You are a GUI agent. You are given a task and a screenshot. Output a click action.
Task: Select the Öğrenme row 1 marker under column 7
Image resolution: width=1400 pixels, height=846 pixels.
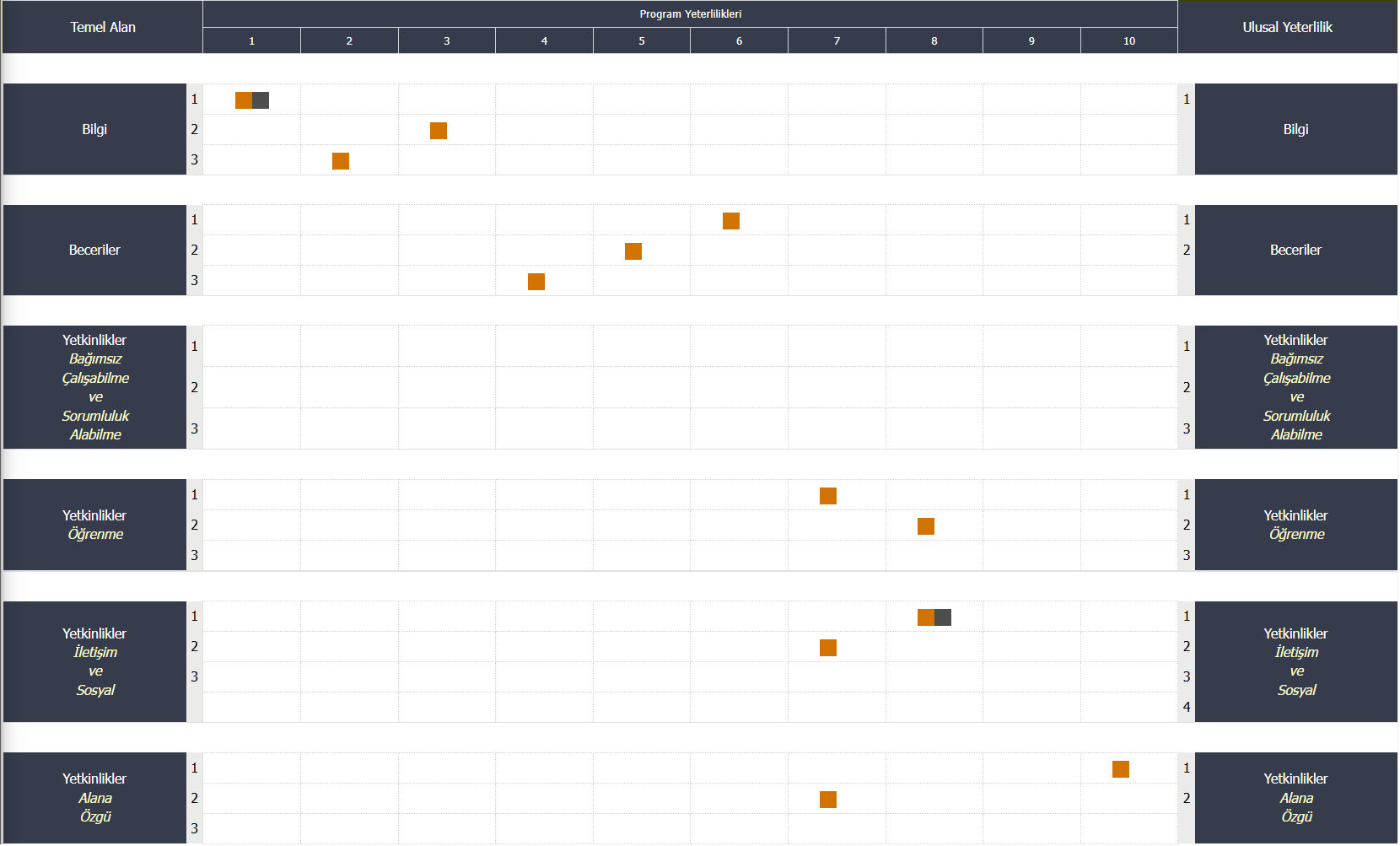tap(828, 496)
